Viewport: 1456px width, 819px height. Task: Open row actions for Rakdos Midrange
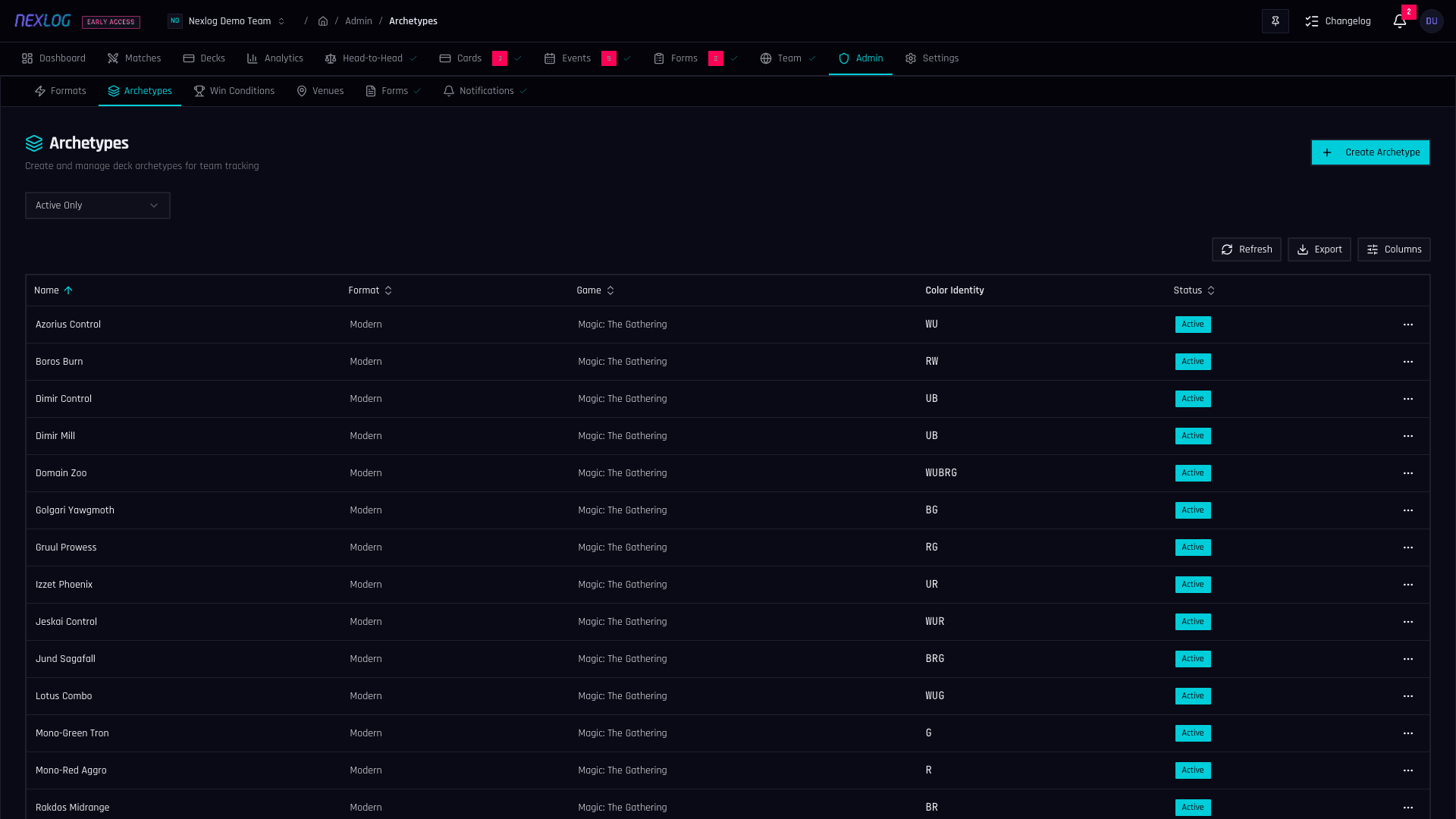(x=1408, y=808)
